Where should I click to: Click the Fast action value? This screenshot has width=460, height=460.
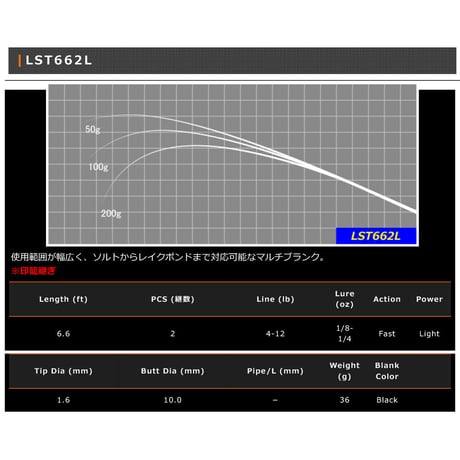[387, 334]
